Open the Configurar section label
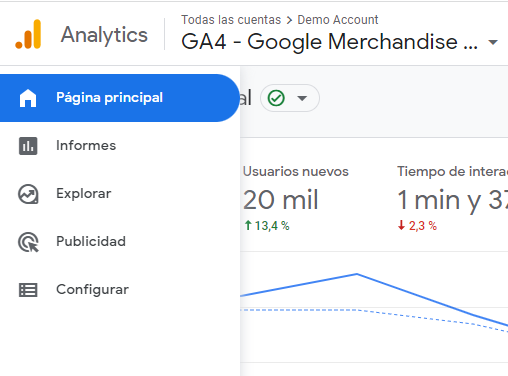This screenshot has height=376, width=508. pyautogui.click(x=92, y=290)
